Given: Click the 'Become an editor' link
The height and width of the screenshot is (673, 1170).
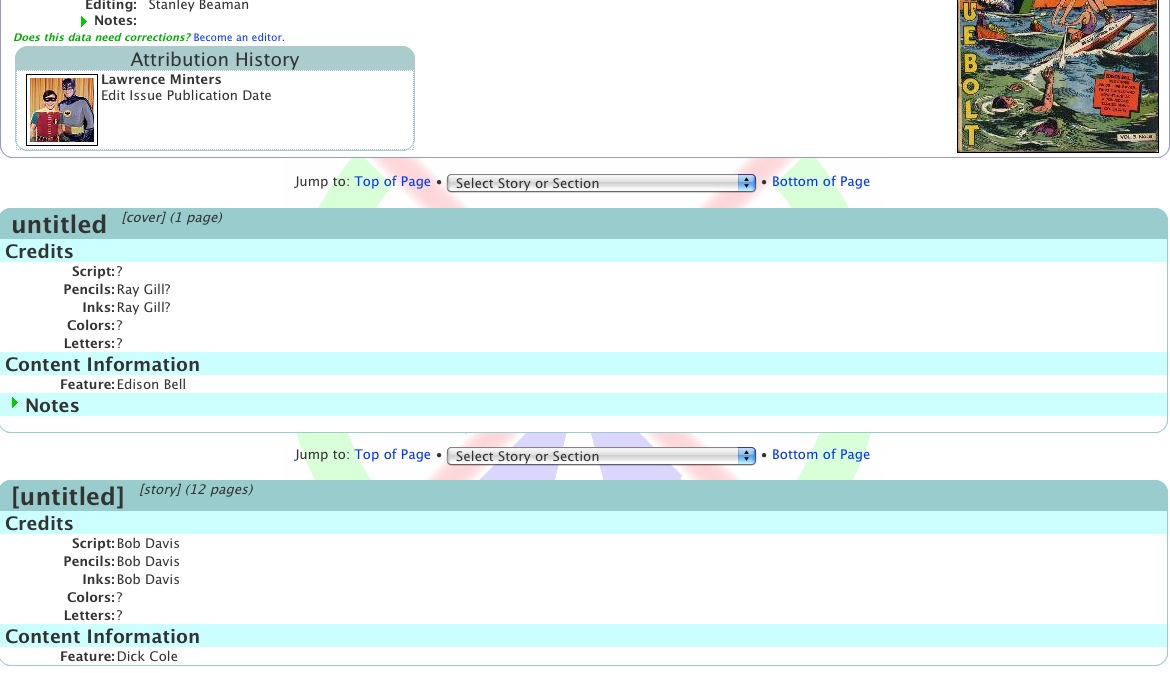Looking at the screenshot, I should 238,38.
